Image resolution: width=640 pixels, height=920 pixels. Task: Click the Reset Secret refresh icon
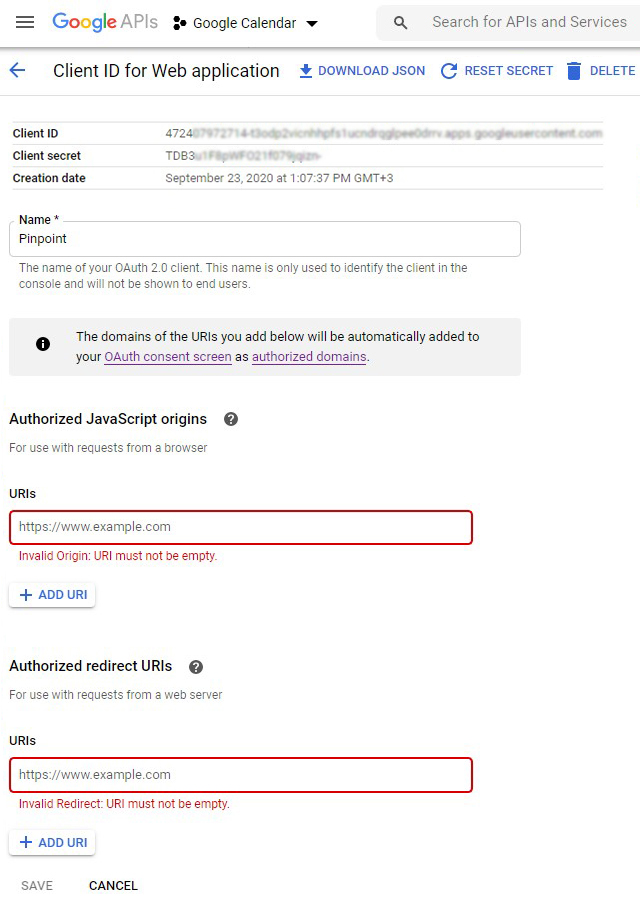coord(449,71)
